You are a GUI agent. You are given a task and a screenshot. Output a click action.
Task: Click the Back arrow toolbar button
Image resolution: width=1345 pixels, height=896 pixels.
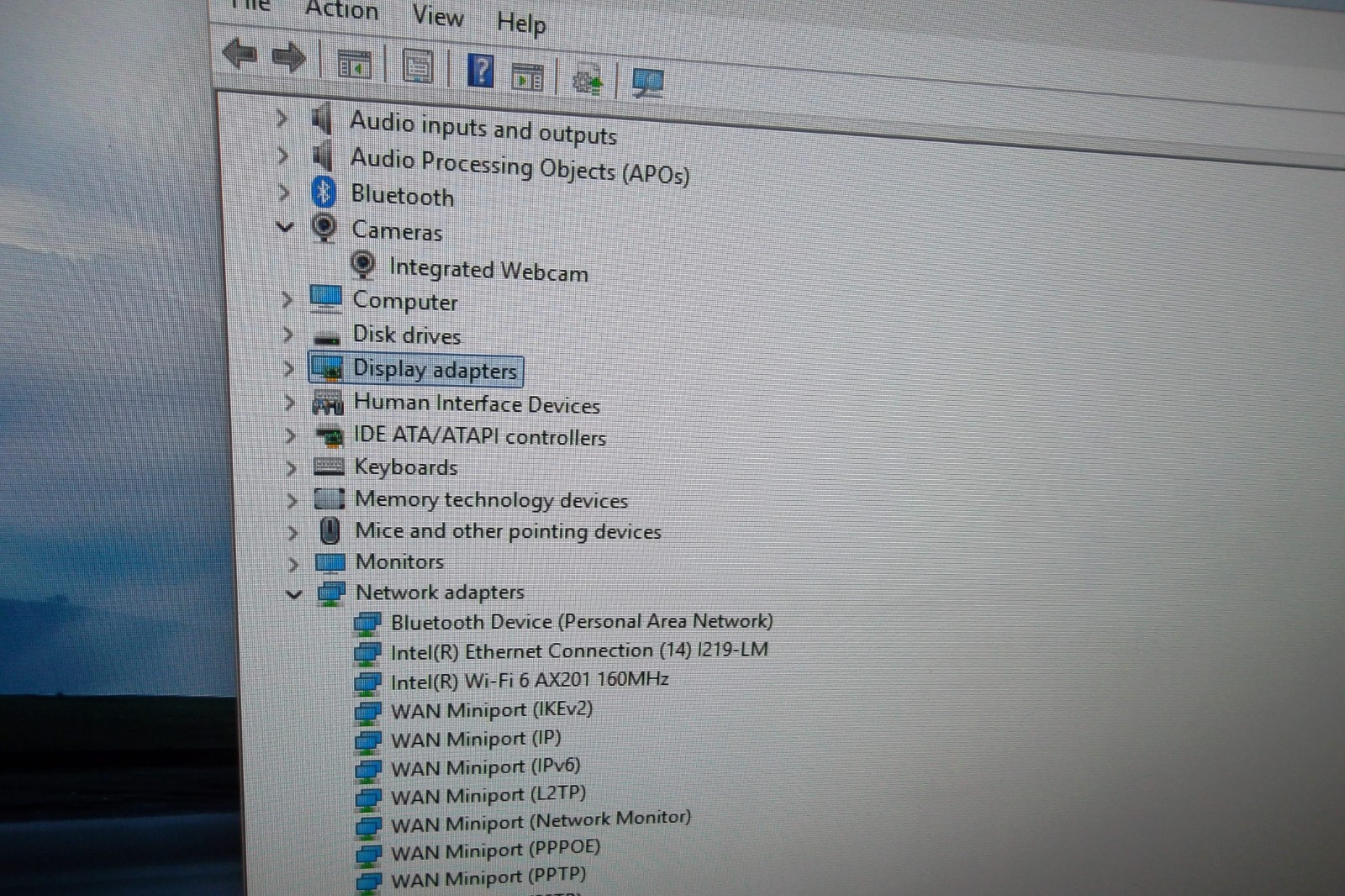(240, 55)
